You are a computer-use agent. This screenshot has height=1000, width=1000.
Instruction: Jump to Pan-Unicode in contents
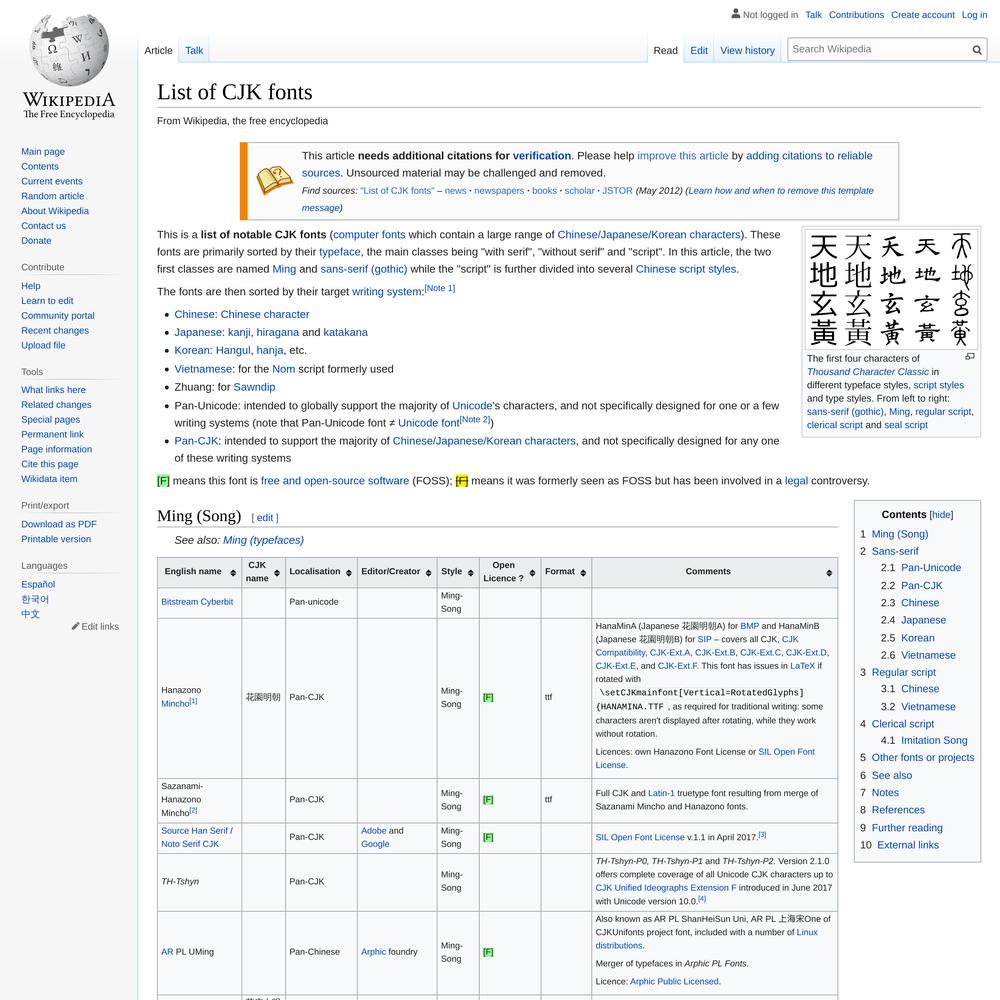930,568
